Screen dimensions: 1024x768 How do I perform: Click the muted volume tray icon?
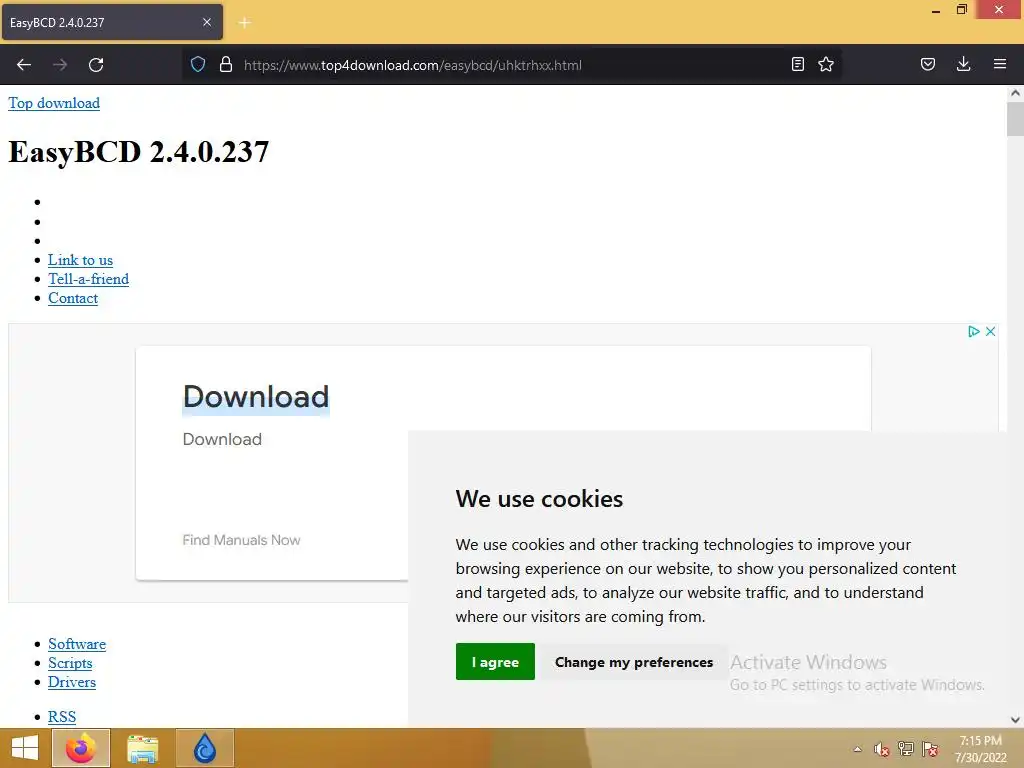coord(882,749)
